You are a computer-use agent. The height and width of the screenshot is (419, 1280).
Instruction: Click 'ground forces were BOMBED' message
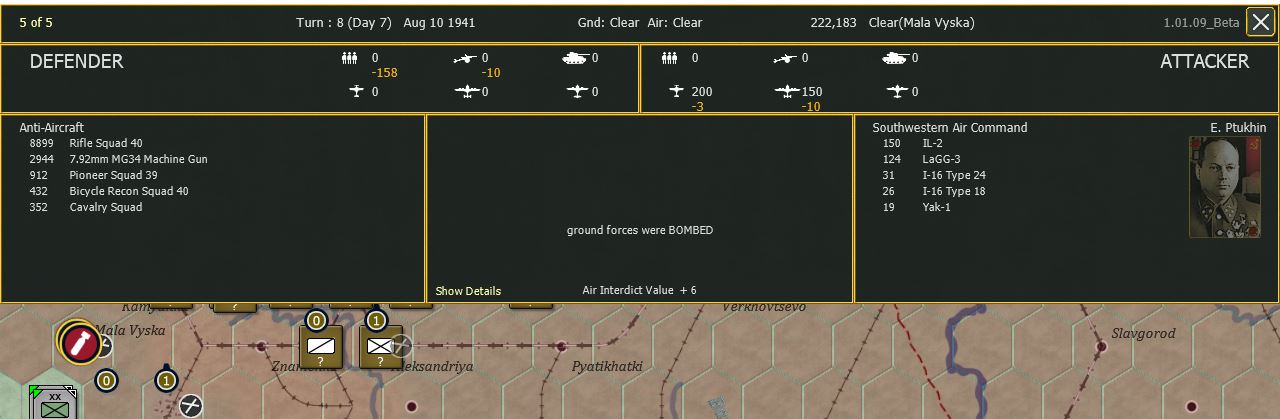[640, 230]
